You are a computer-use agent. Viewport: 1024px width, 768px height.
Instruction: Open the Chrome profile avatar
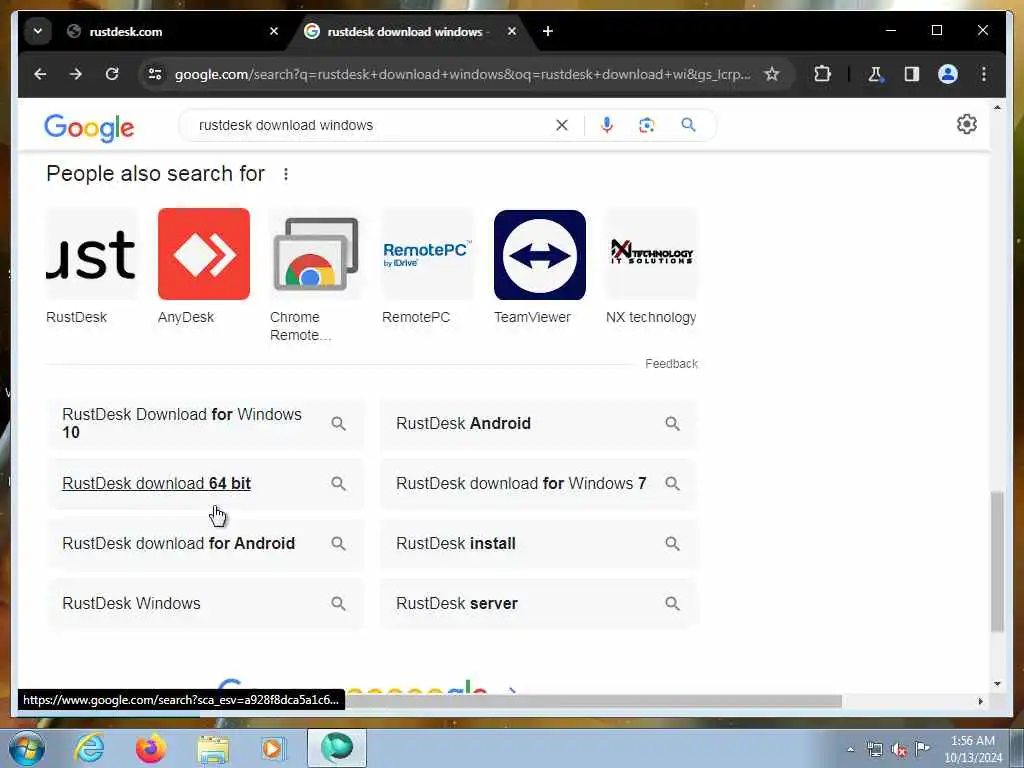pos(948,74)
